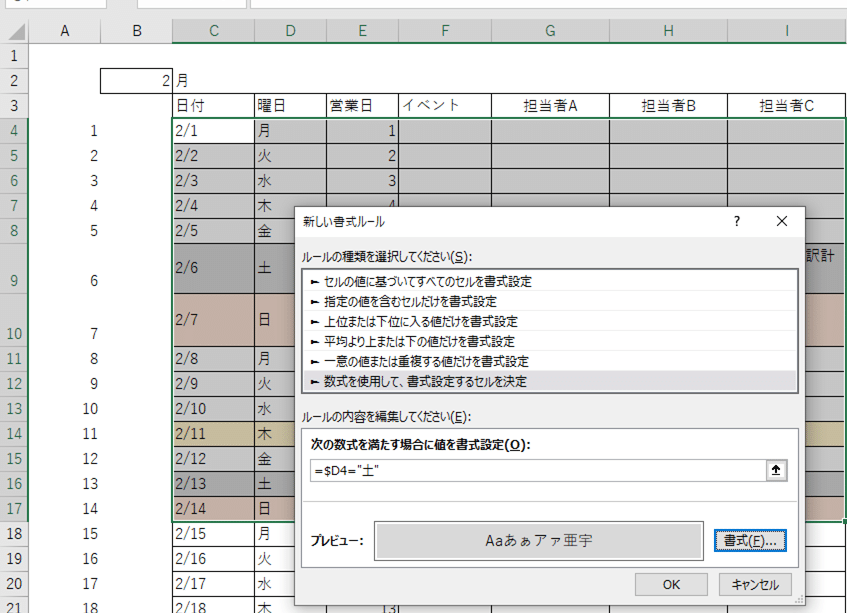Click the select-all corner triangle of sheet
Image resolution: width=847 pixels, height=613 pixels.
pos(17,31)
